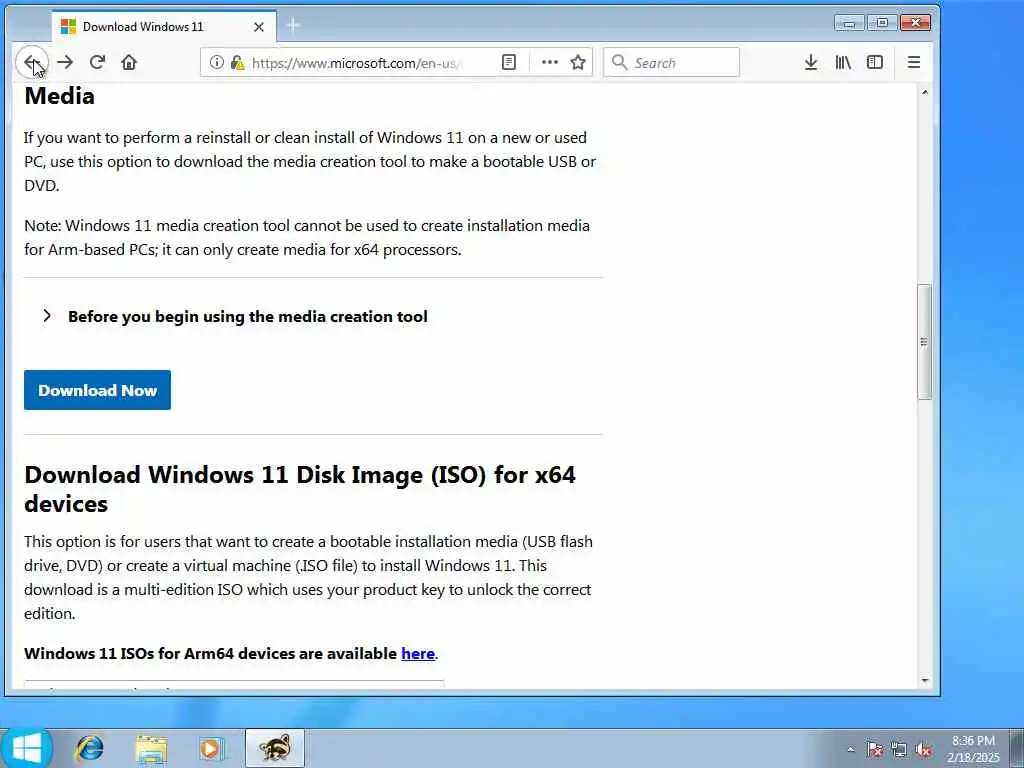Maximize the browser window
Viewport: 1024px width, 768px height.
tap(882, 23)
